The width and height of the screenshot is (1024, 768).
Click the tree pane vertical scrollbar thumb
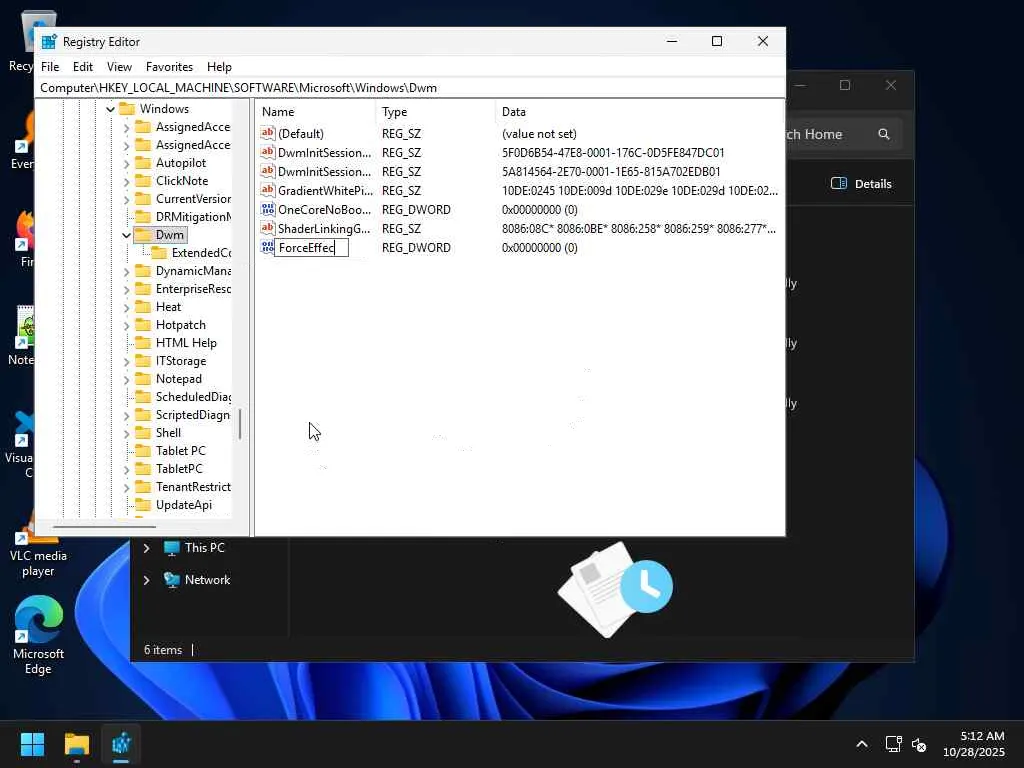coord(240,424)
